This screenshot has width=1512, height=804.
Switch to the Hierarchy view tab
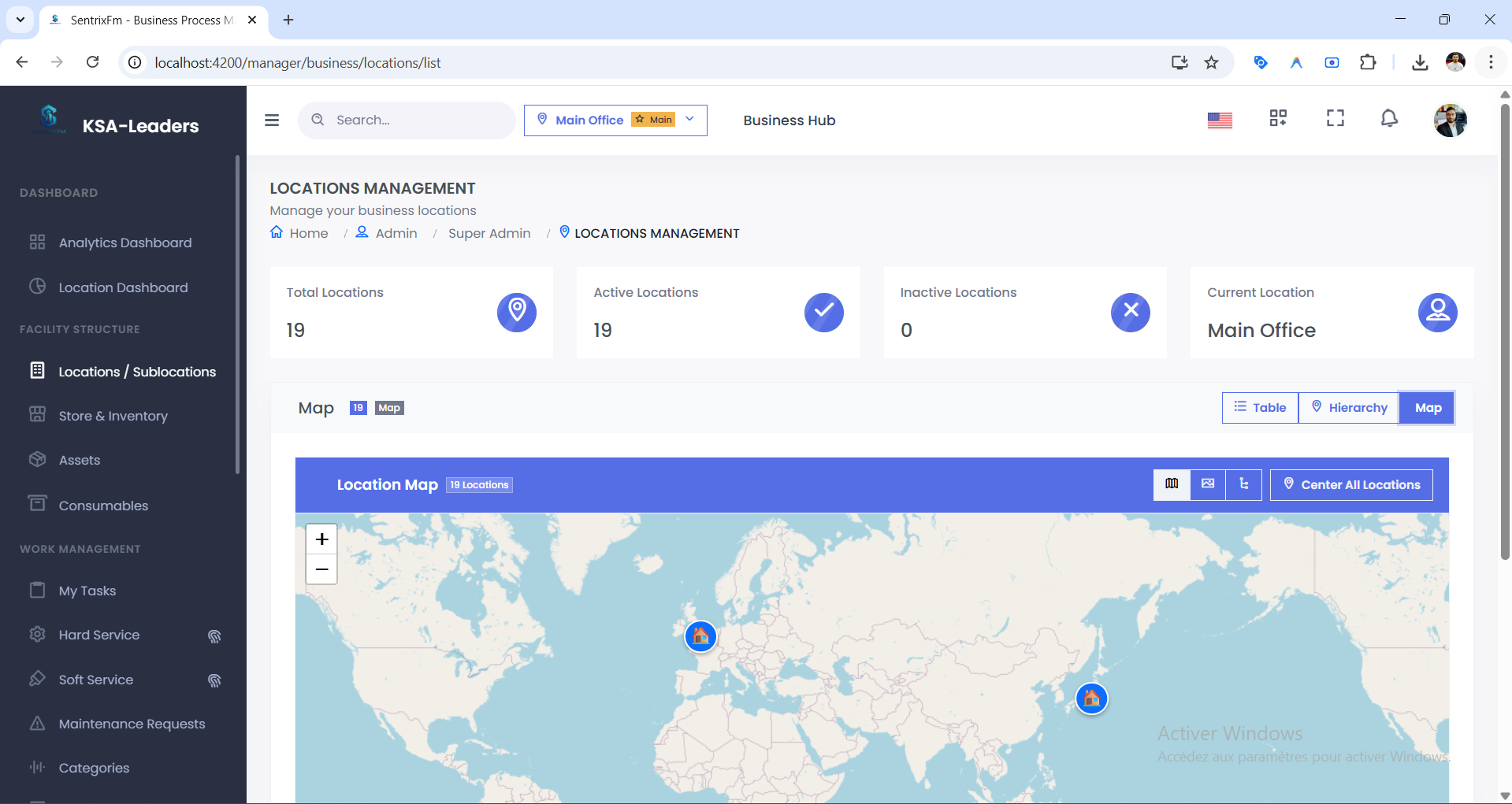click(x=1348, y=407)
